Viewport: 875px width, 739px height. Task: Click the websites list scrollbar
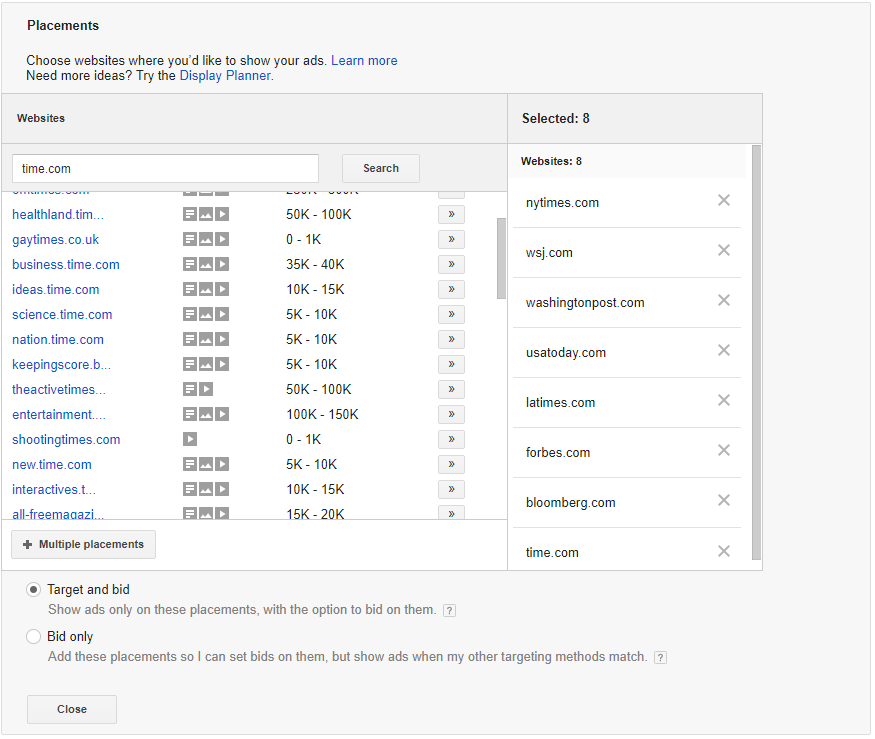coord(501,259)
